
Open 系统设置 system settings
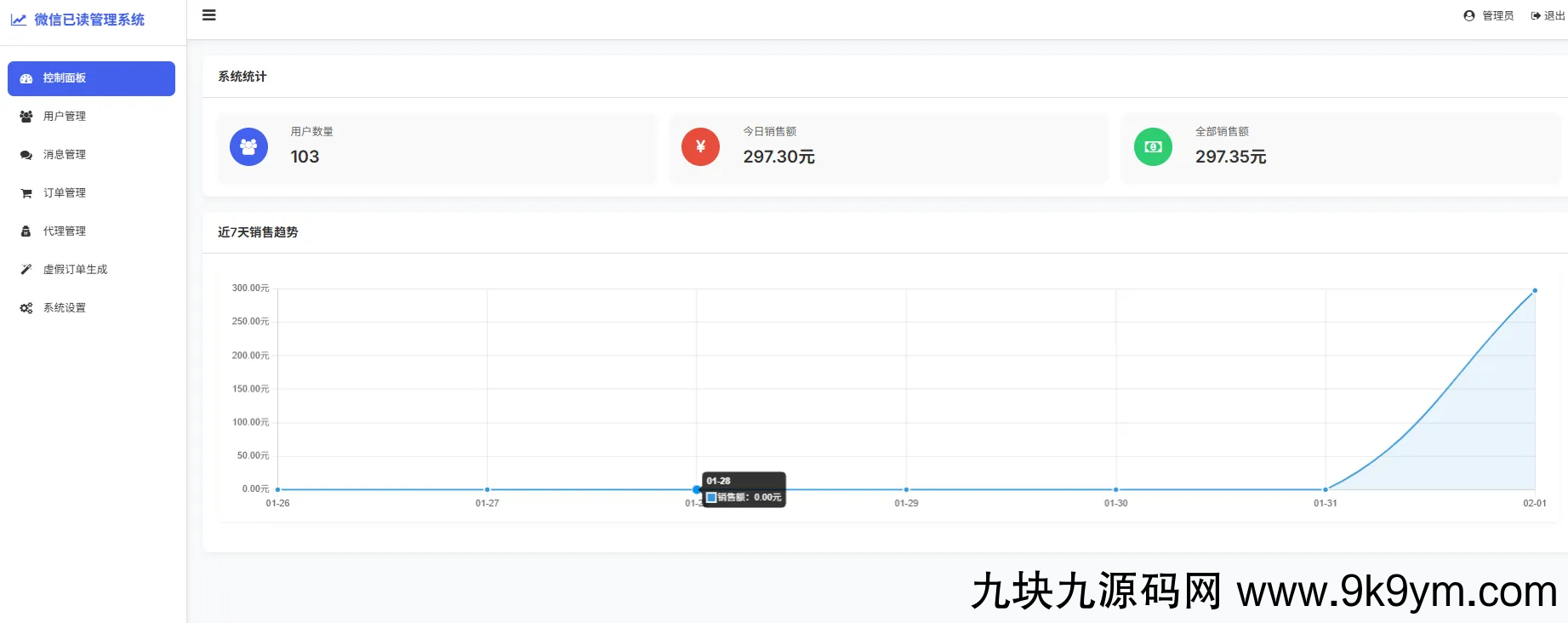[65, 308]
